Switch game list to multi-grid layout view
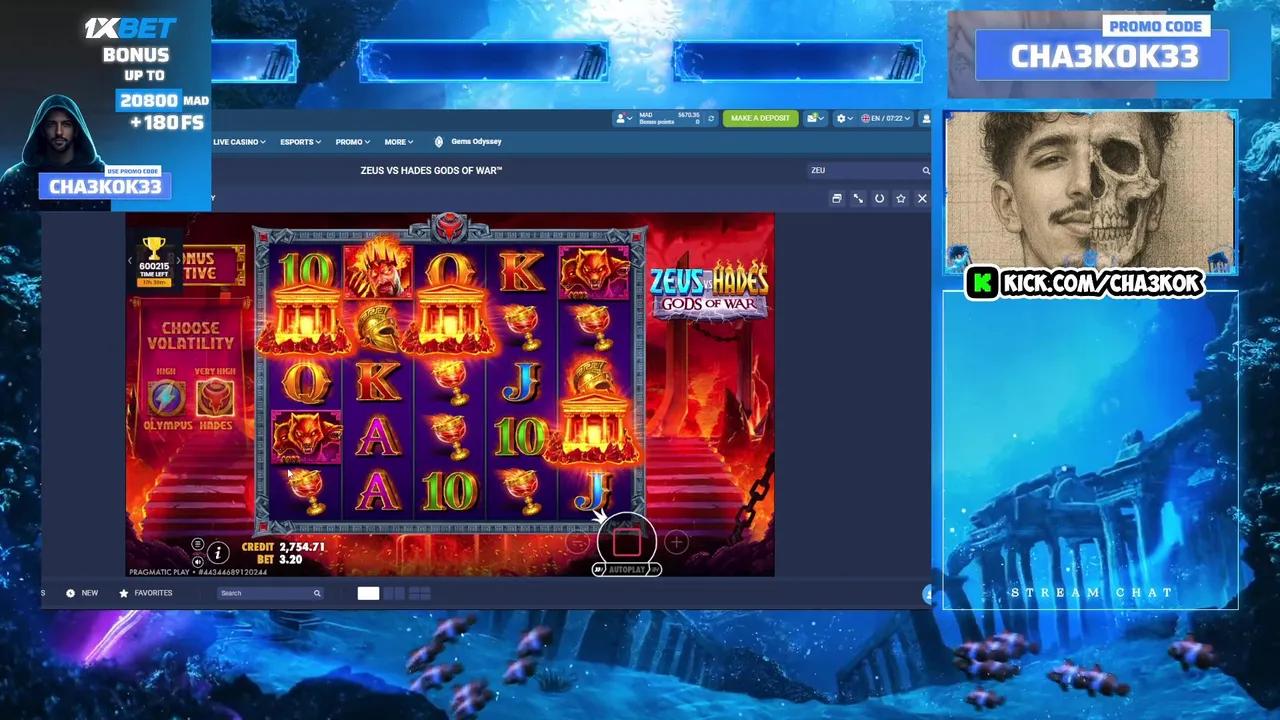This screenshot has width=1280, height=720. pyautogui.click(x=419, y=592)
